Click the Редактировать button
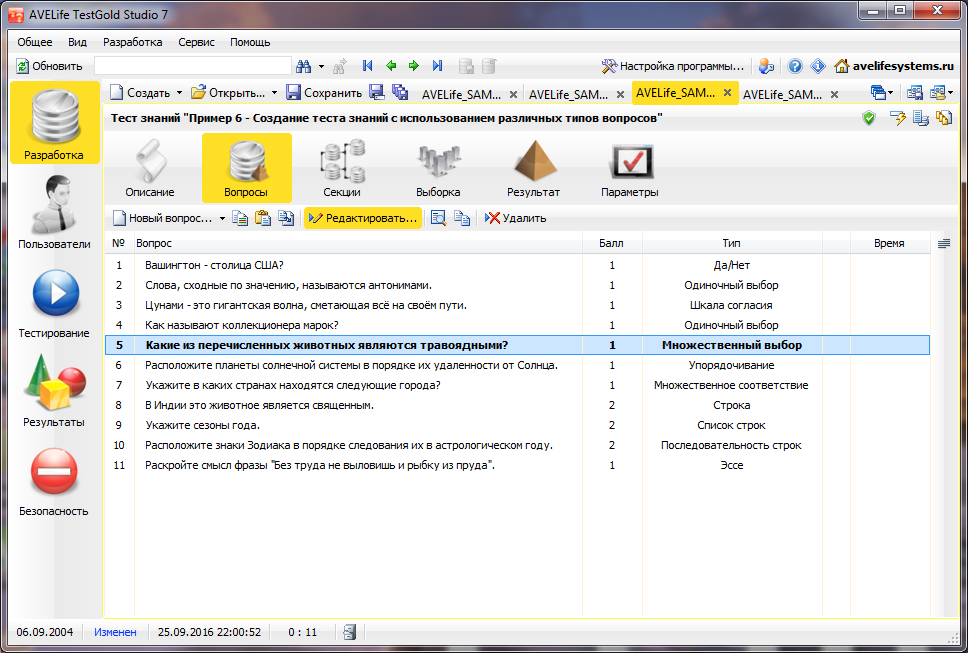The image size is (968, 653). (363, 218)
